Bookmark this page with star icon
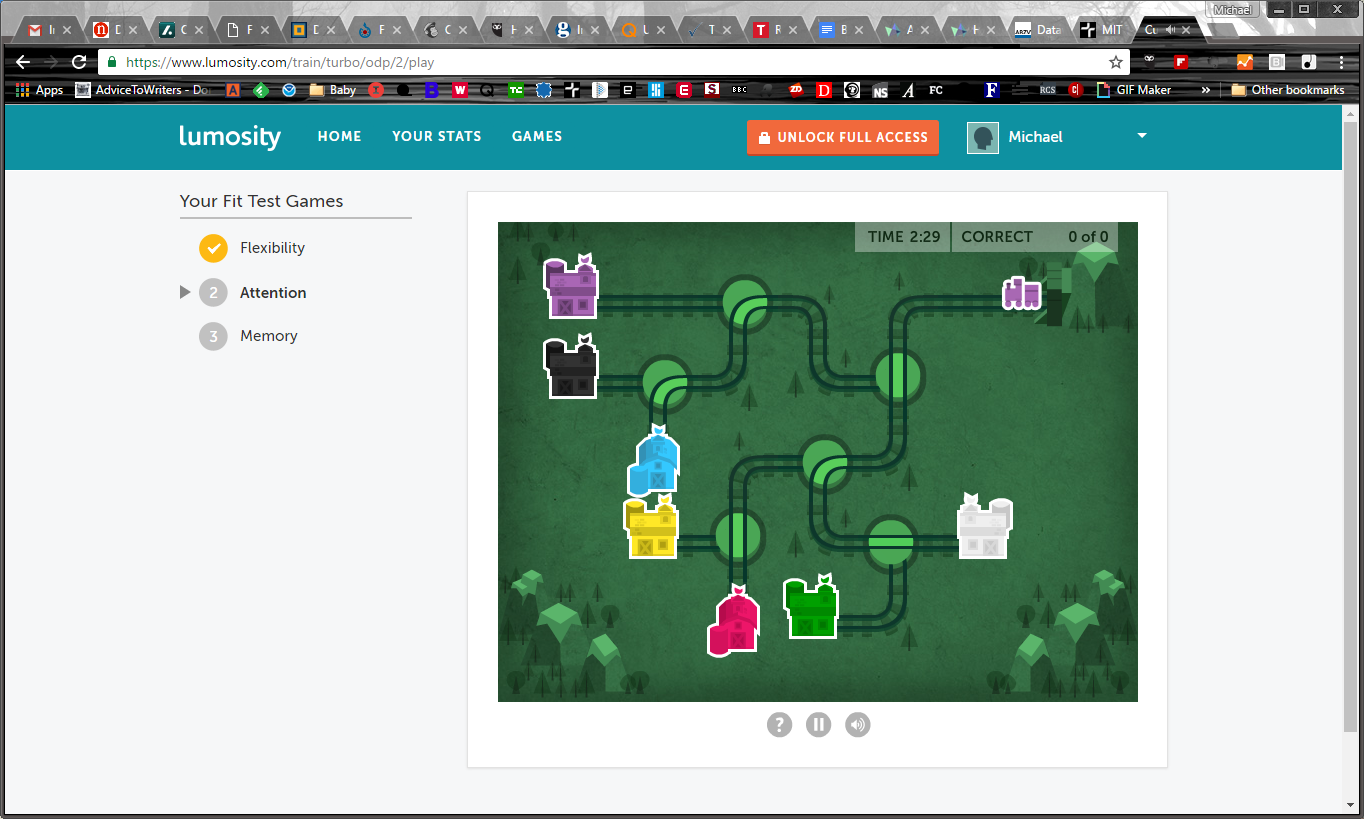The image size is (1364, 819). tap(1116, 62)
